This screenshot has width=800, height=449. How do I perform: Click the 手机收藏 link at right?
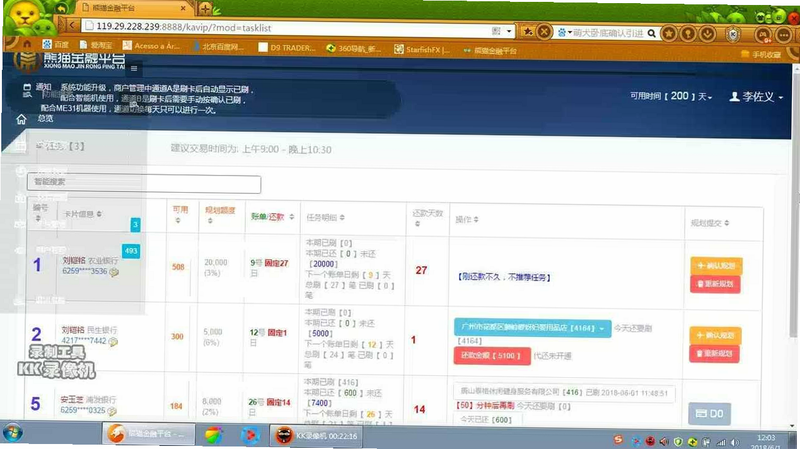[761, 54]
